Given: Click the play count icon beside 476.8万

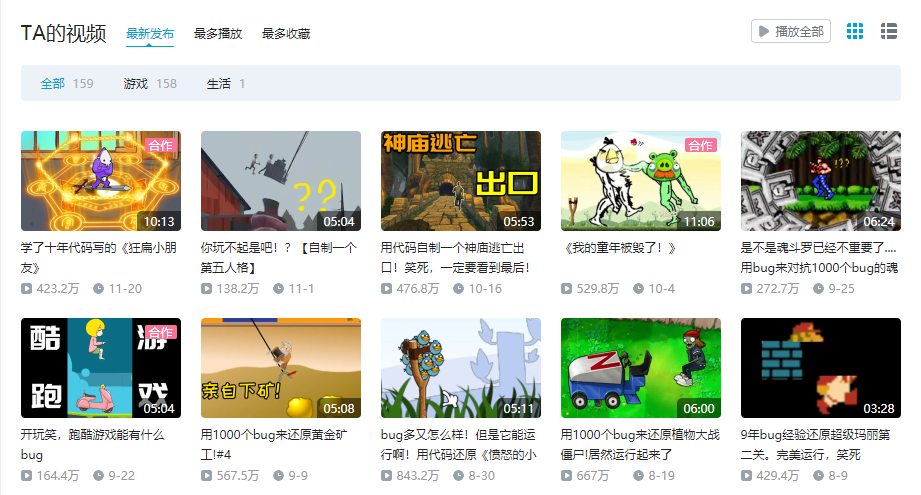Looking at the screenshot, I should (x=386, y=288).
